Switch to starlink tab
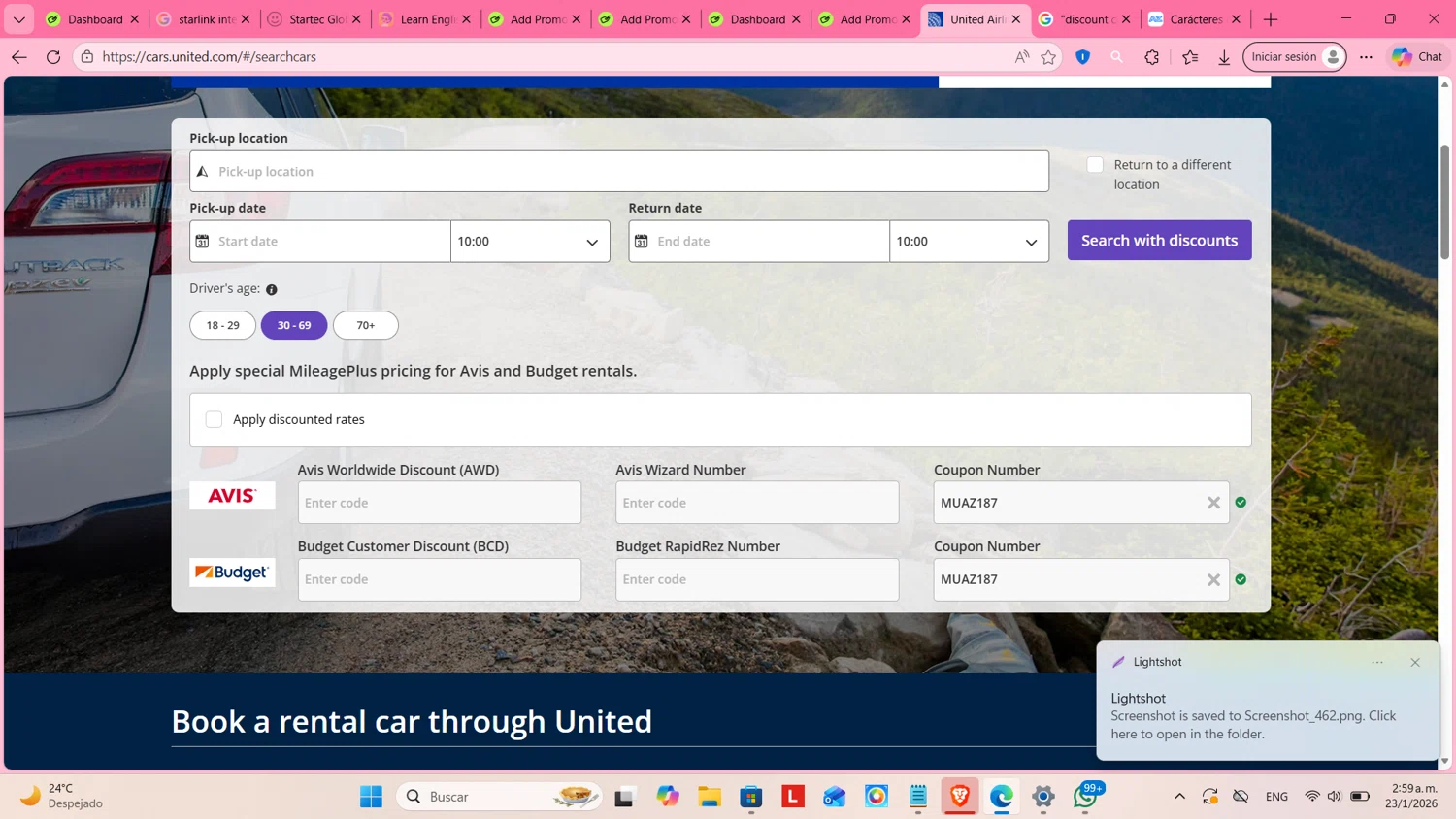The width and height of the screenshot is (1456, 819). [205, 19]
